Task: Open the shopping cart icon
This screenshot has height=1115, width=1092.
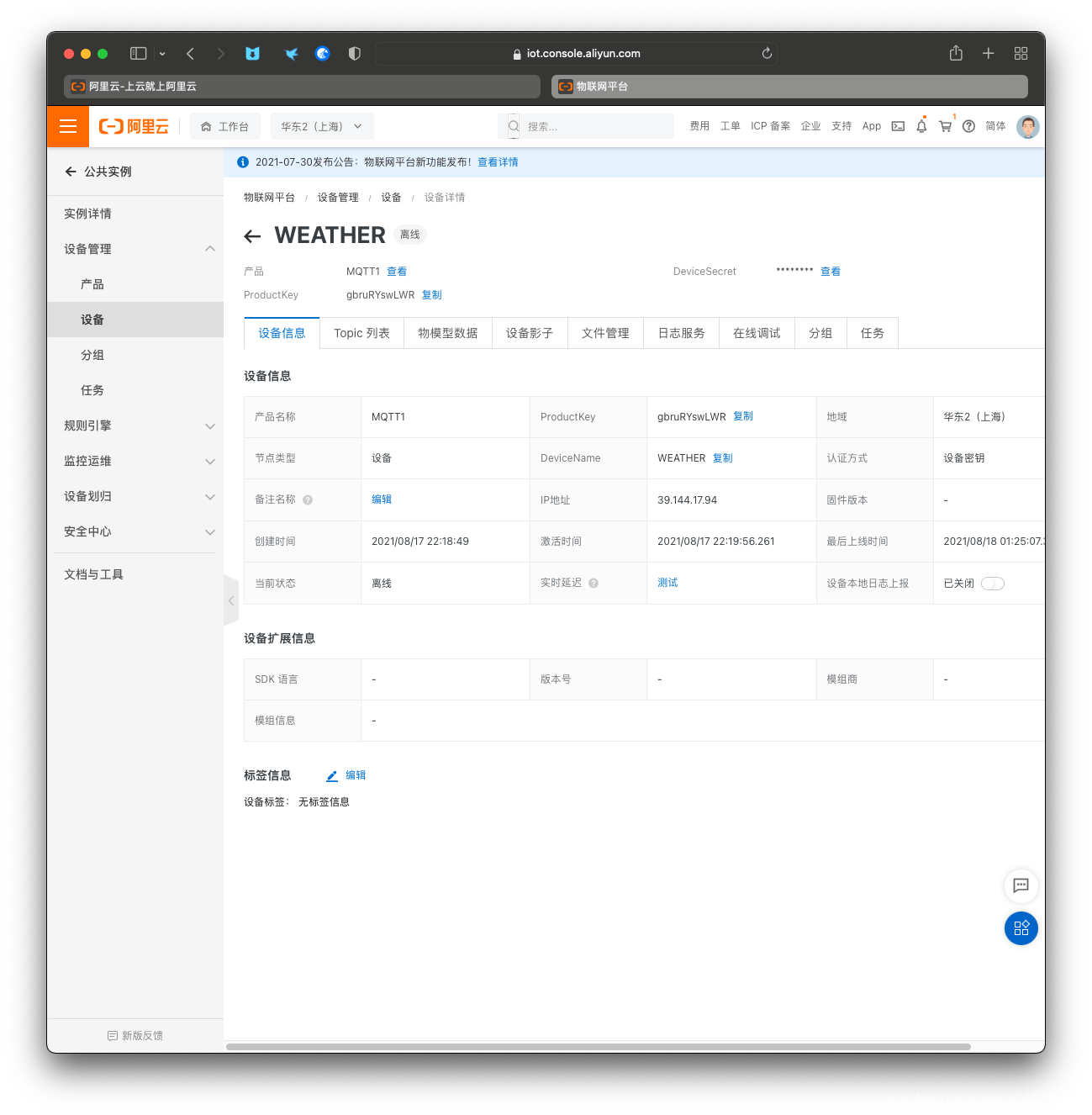Action: 945,126
